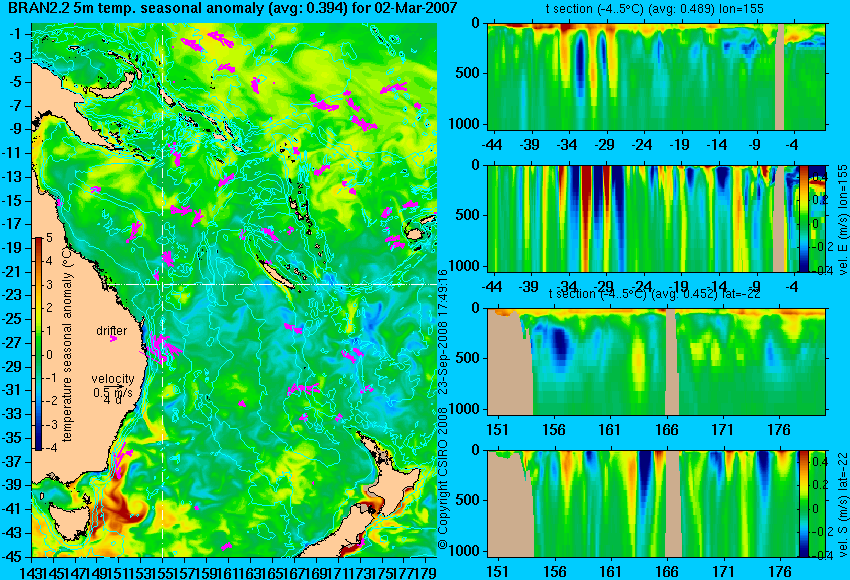The image size is (850, 580).
Task: Click the New Caledonia island on the map
Action: (278, 275)
